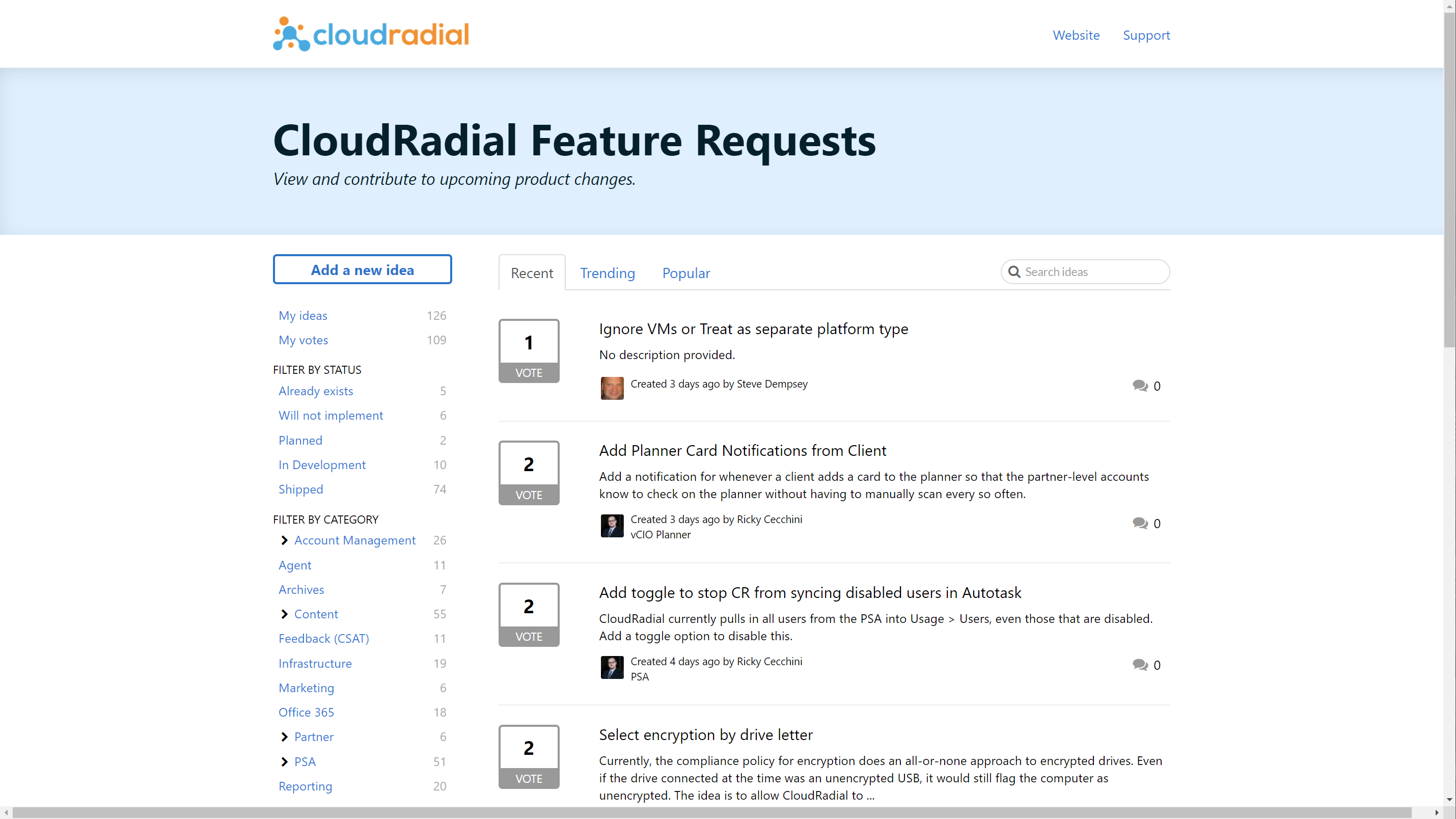The height and width of the screenshot is (819, 1456).
Task: Expand the PSA category chevron
Action: pos(284,761)
